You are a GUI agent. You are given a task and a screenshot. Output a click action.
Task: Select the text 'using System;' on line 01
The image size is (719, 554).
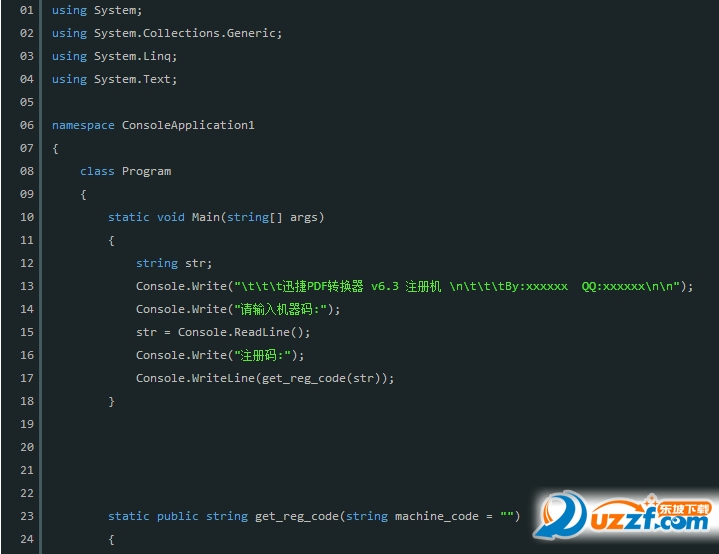click(97, 10)
